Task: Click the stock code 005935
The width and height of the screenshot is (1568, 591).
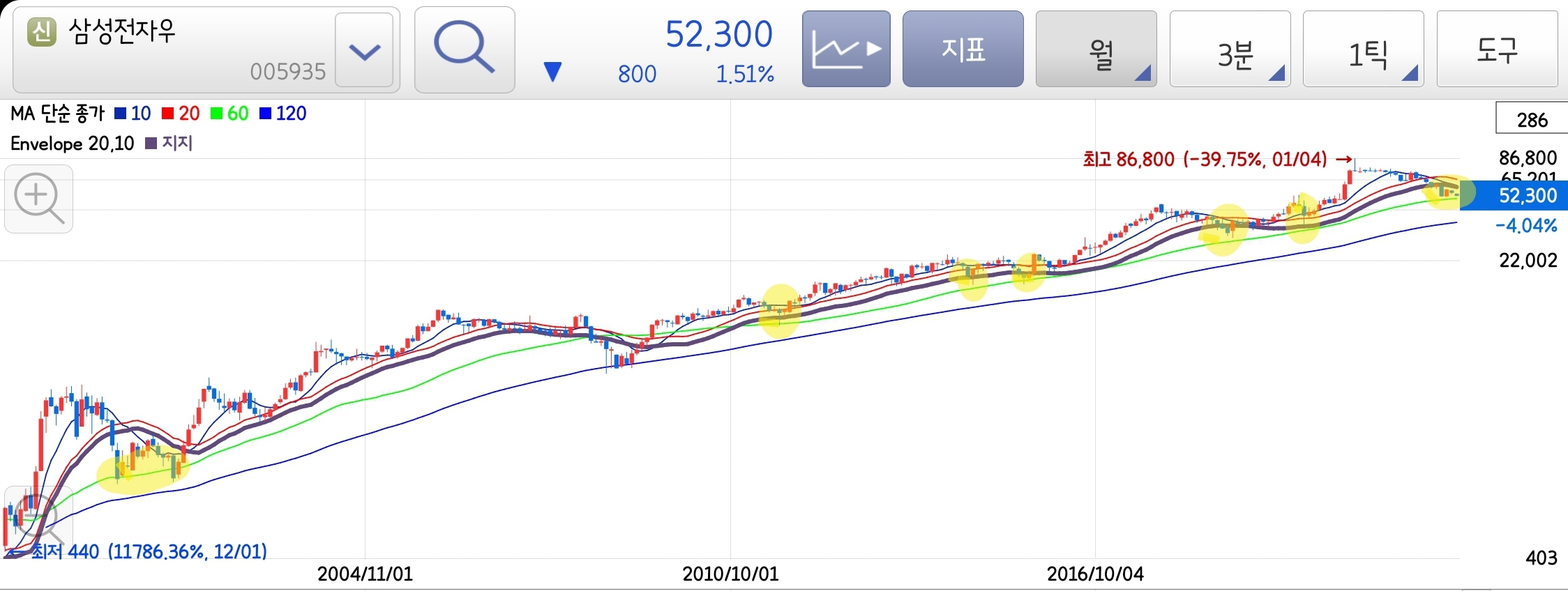Action: (x=288, y=72)
